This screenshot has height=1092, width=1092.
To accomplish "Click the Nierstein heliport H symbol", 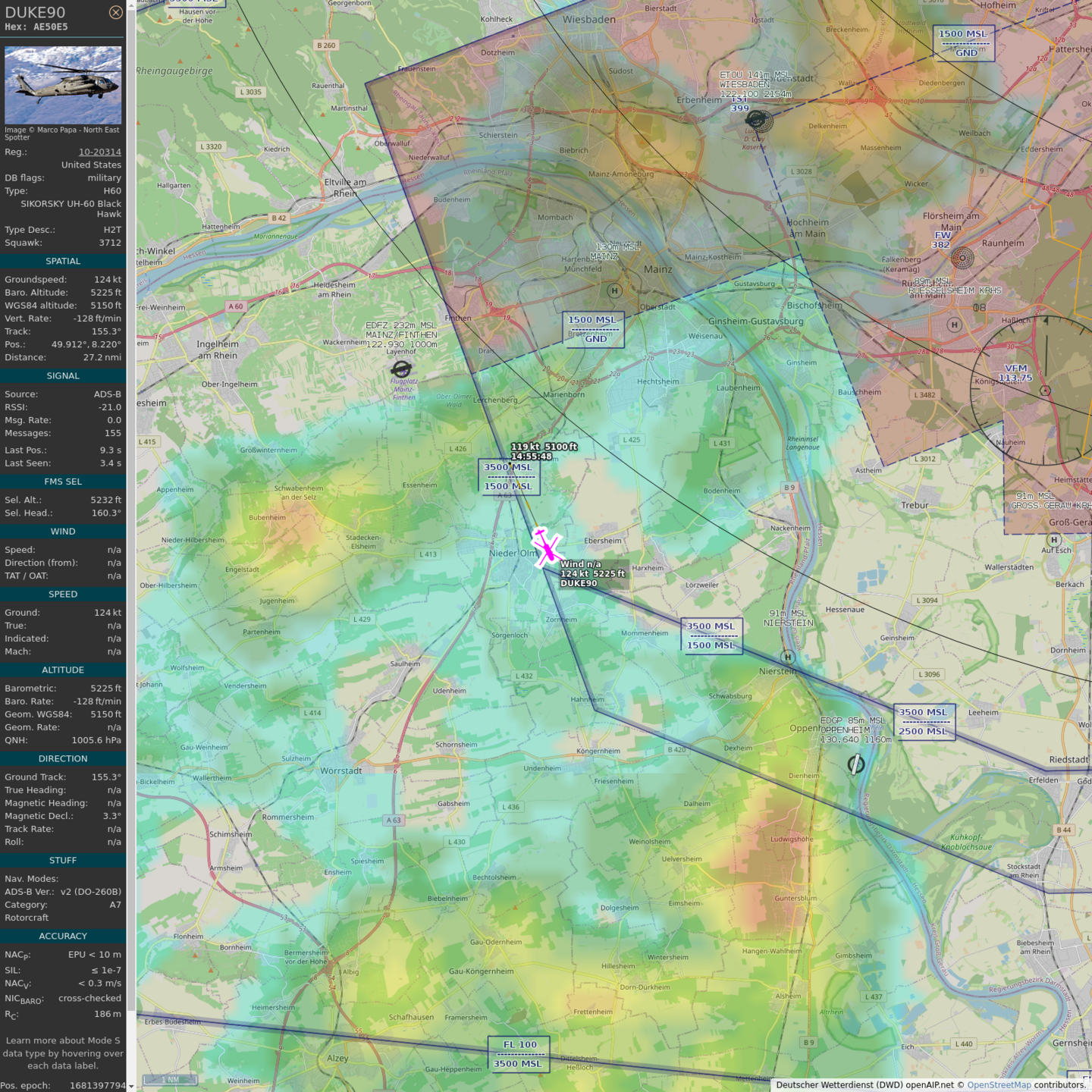I will 788,657.
